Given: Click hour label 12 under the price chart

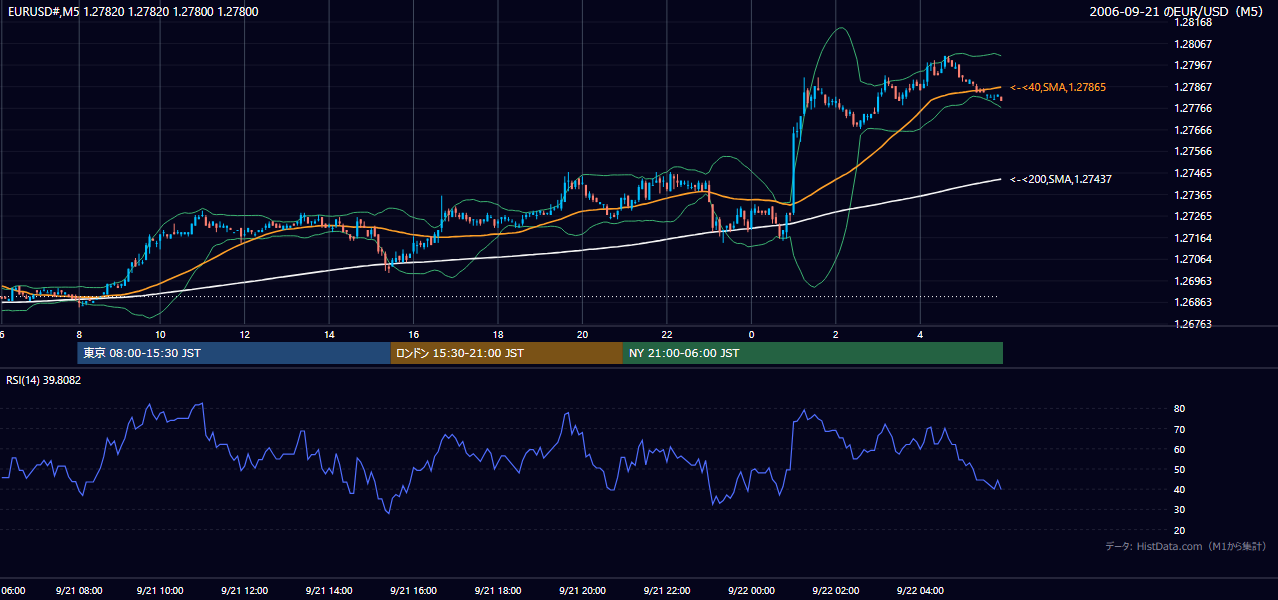Looking at the screenshot, I should point(244,334).
